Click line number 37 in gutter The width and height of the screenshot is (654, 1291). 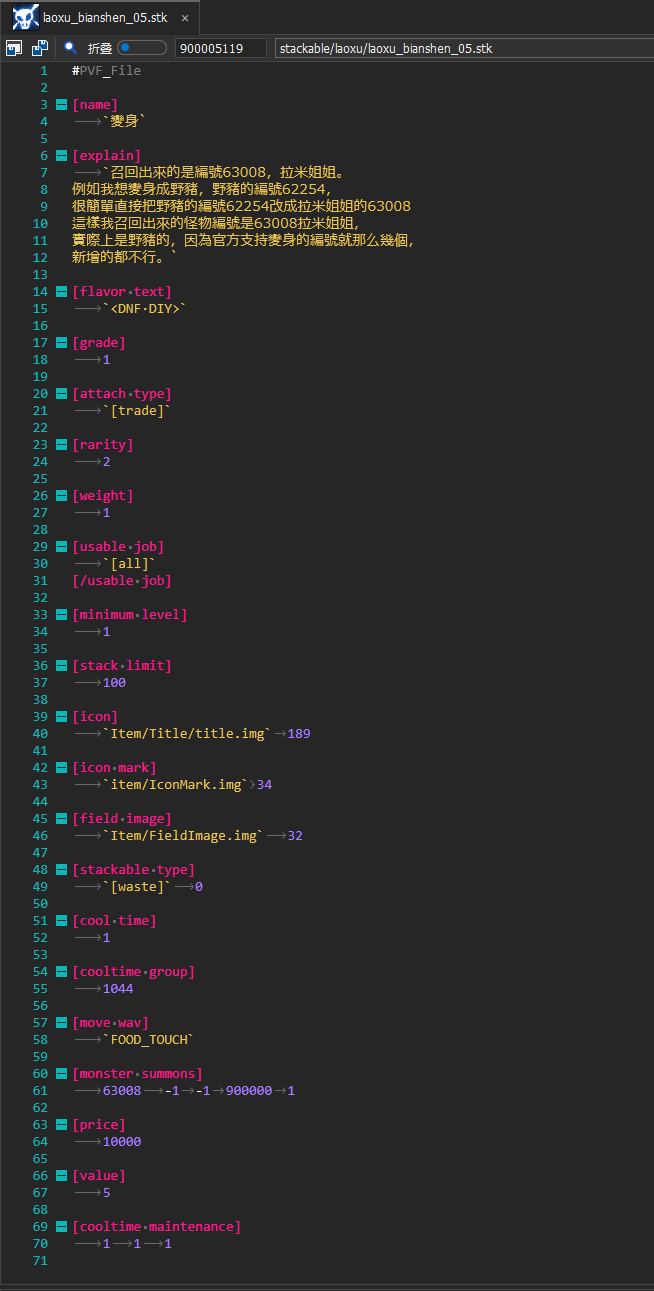(x=40, y=683)
